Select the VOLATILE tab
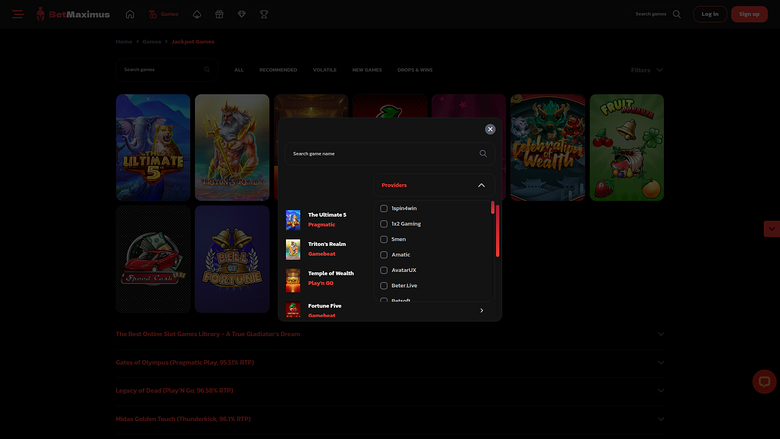Image resolution: width=780 pixels, height=439 pixels. 324,70
